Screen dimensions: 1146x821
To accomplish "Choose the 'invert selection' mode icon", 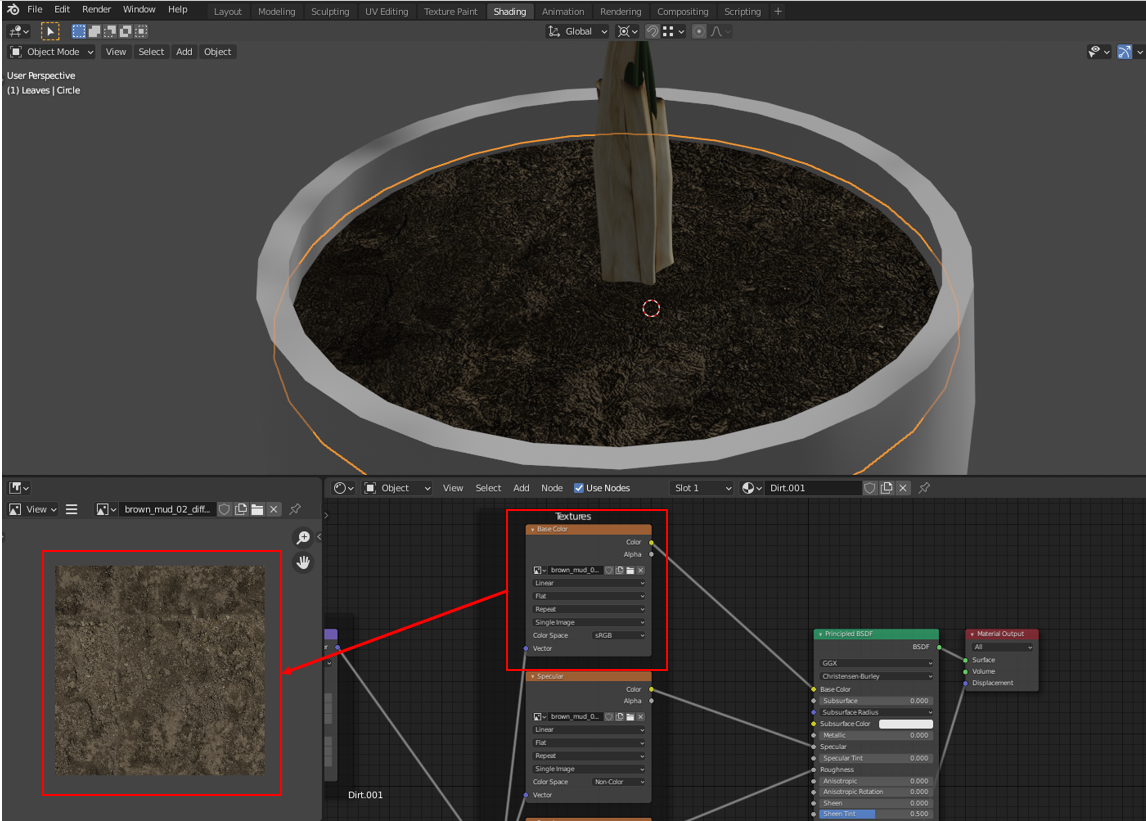I will click(125, 31).
